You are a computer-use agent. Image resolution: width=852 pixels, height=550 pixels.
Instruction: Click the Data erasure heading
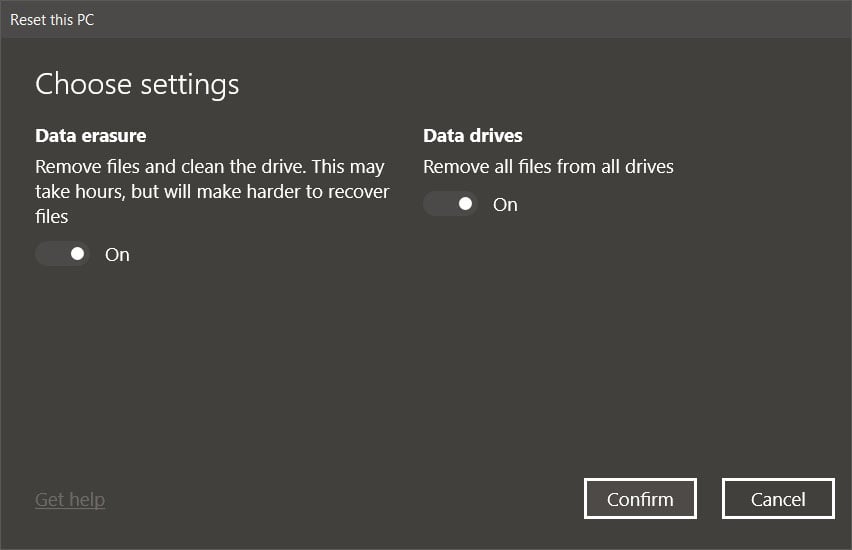(x=91, y=135)
